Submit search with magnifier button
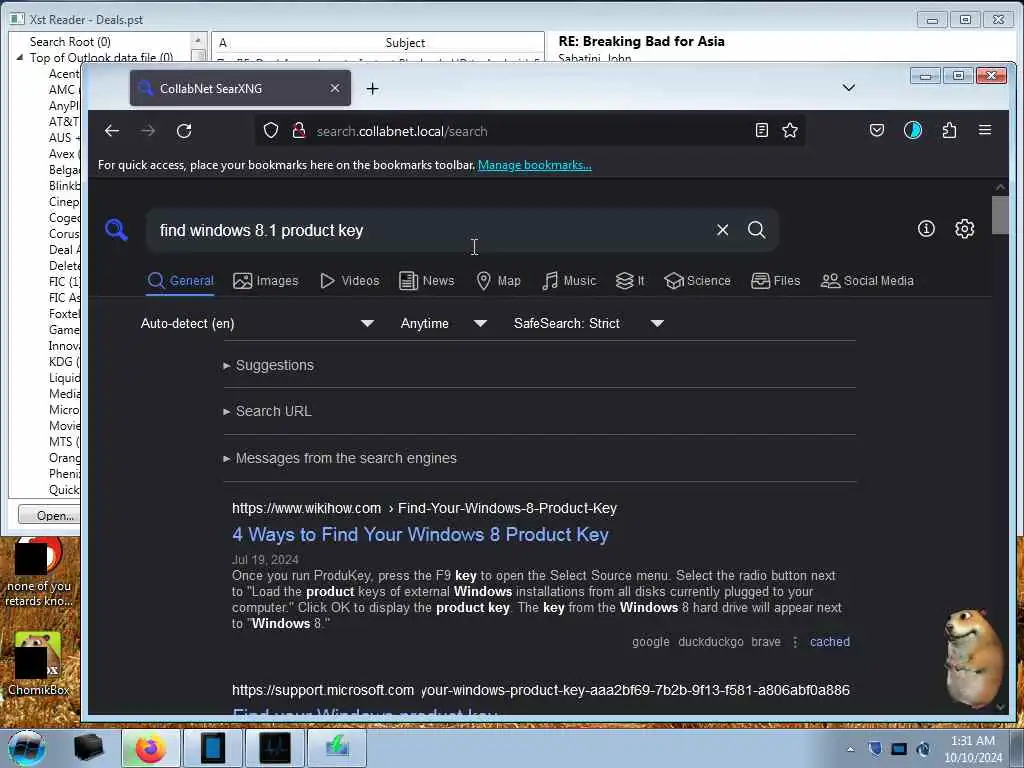The width and height of the screenshot is (1024, 768). [756, 230]
